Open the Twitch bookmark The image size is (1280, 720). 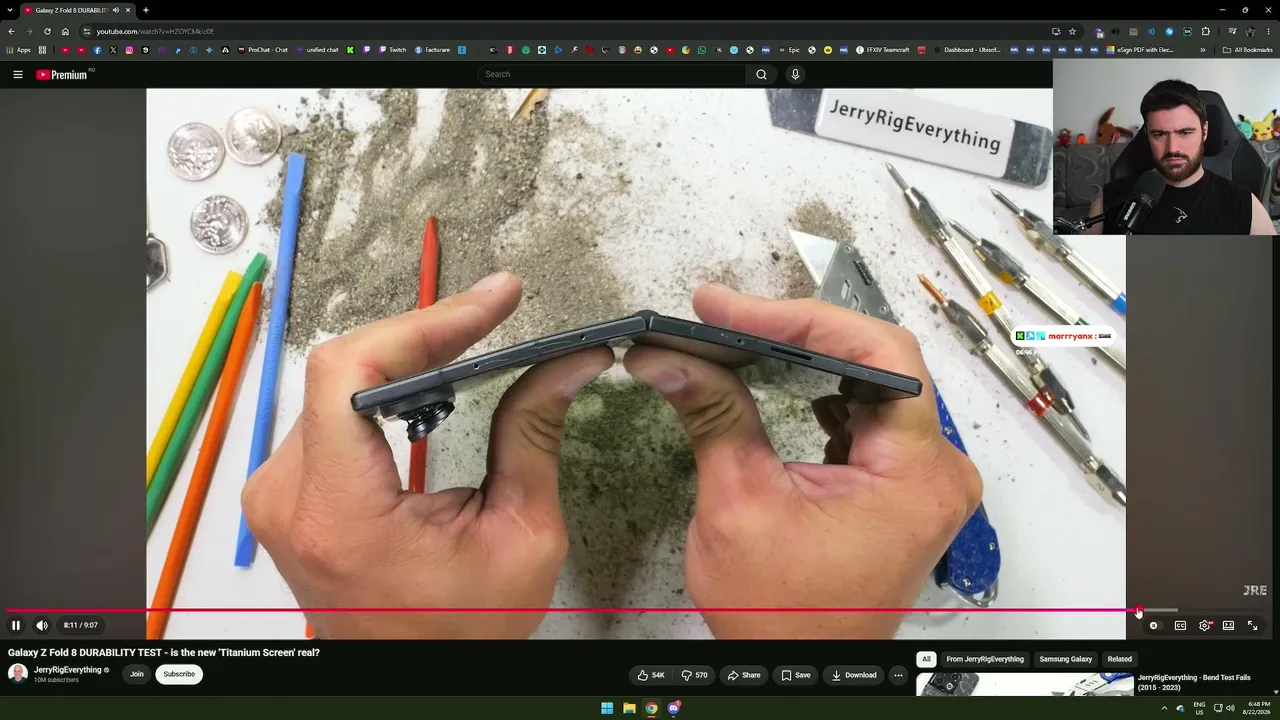pos(393,50)
